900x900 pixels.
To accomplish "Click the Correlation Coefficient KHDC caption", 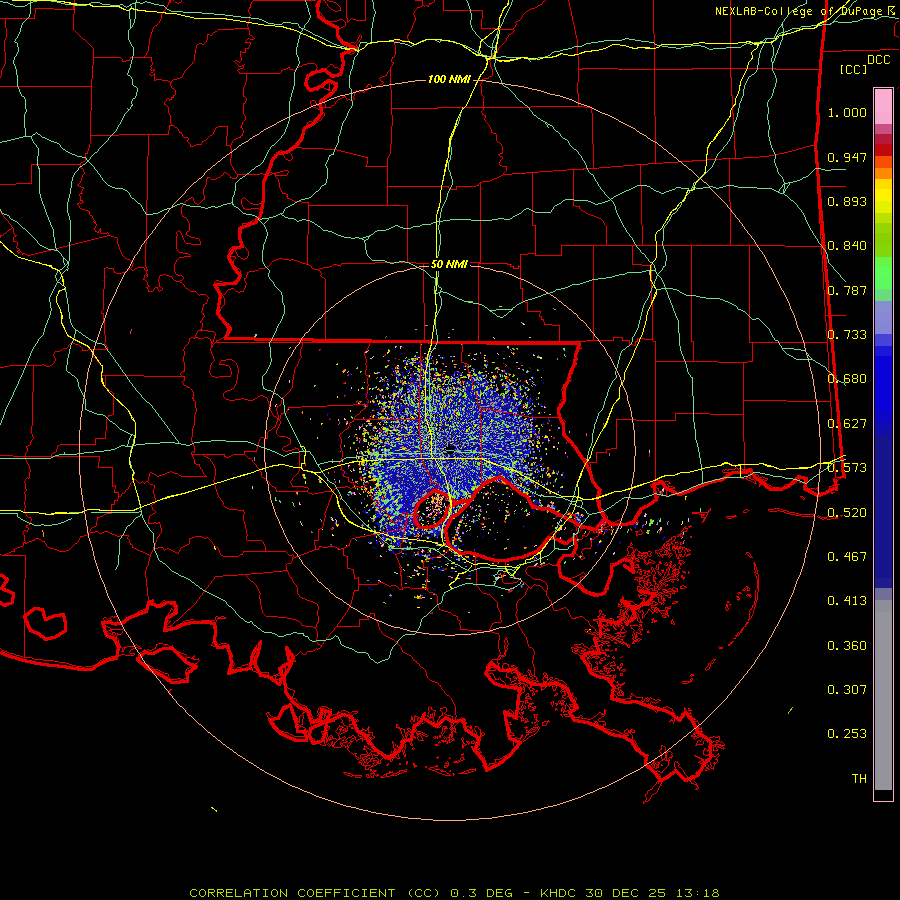I will pos(454,893).
